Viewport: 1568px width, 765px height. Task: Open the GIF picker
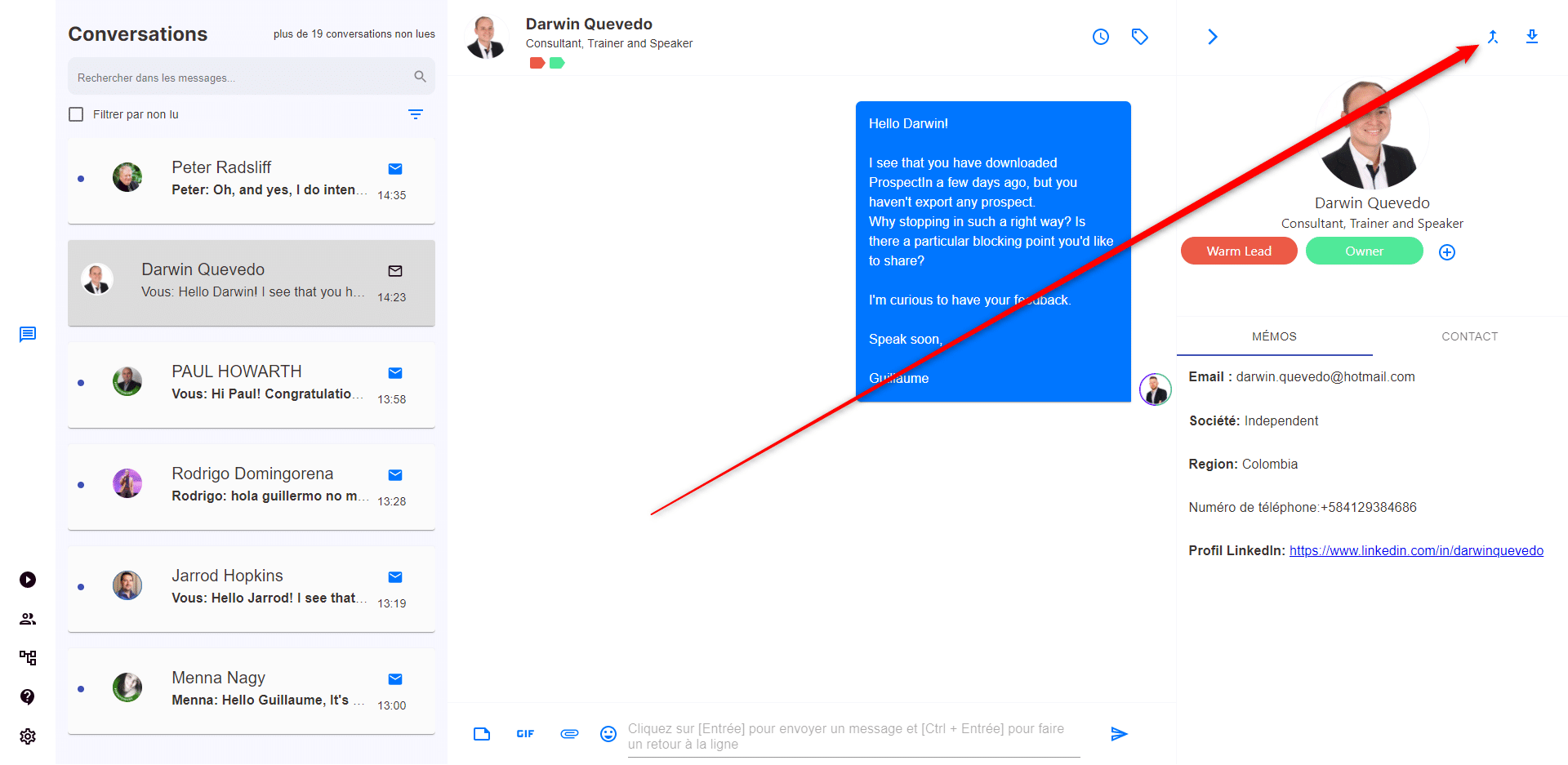tap(525, 734)
